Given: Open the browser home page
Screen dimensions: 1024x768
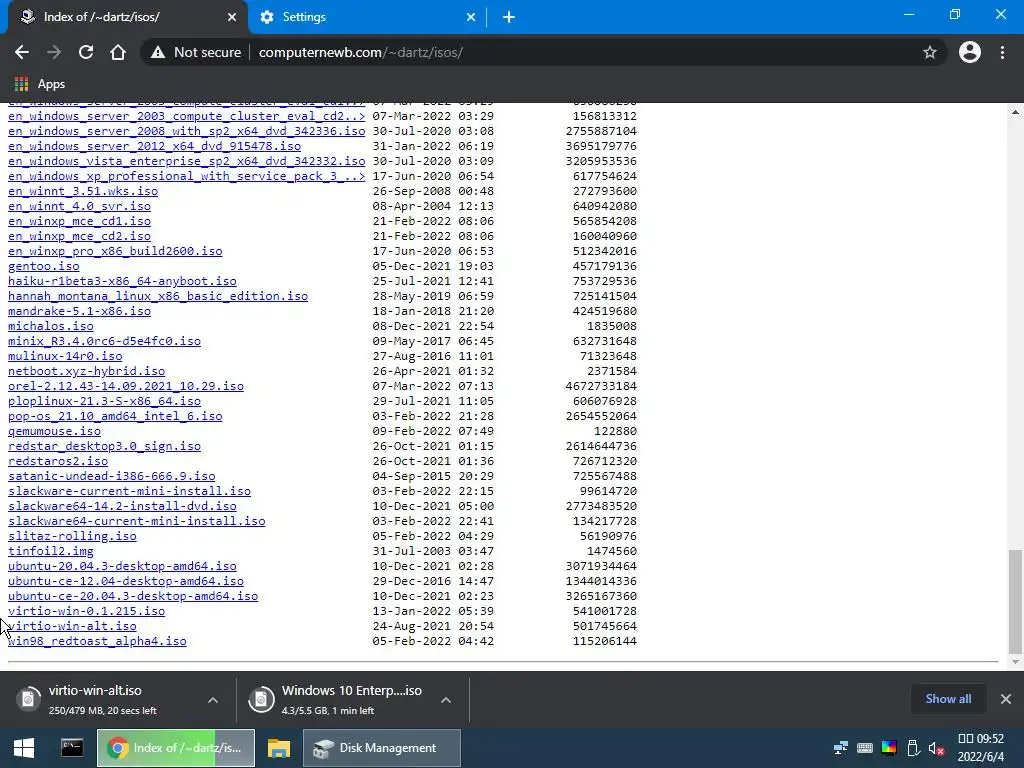Looking at the screenshot, I should tap(118, 52).
